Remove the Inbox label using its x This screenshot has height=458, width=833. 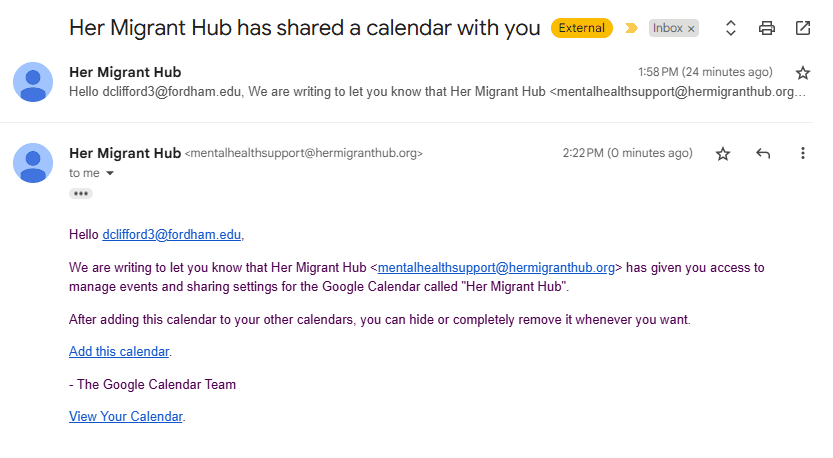coord(691,29)
